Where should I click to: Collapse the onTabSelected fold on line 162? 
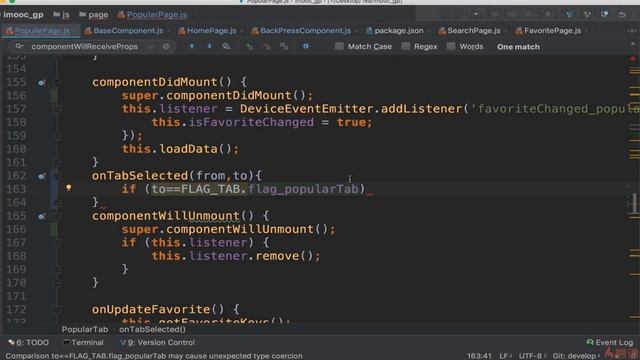pos(57,176)
